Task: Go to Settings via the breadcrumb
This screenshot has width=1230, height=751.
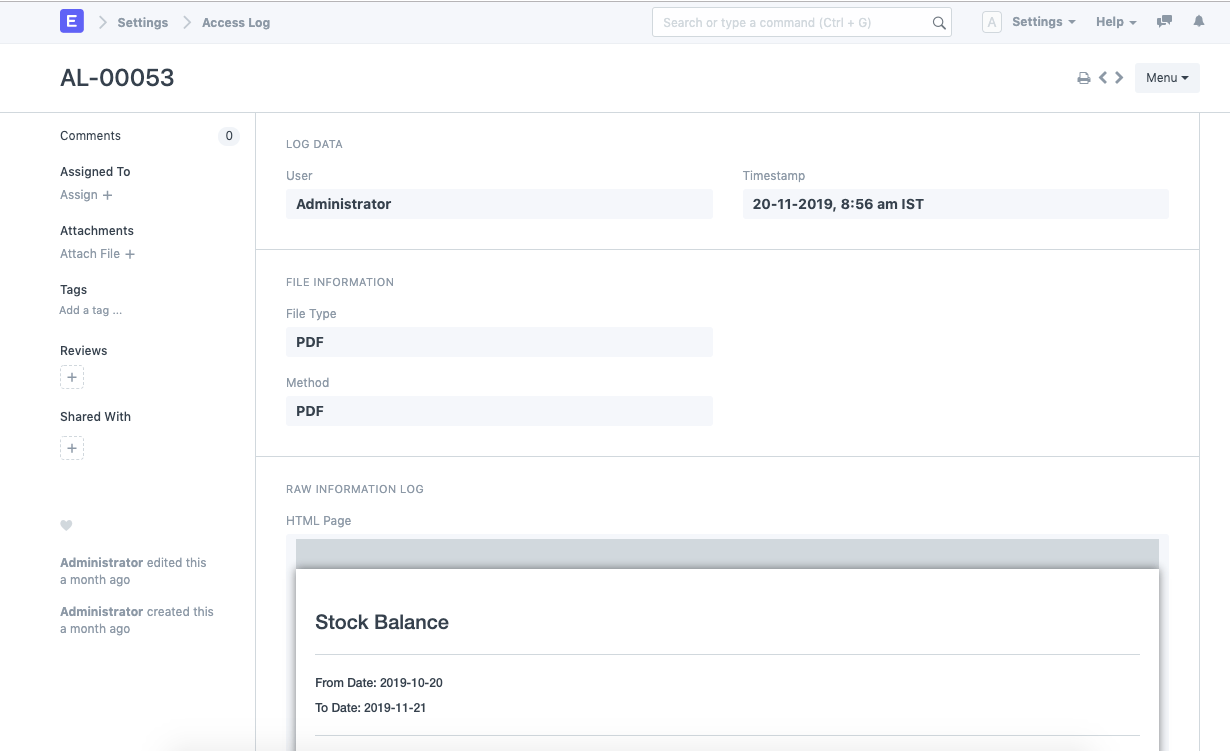Action: point(142,21)
